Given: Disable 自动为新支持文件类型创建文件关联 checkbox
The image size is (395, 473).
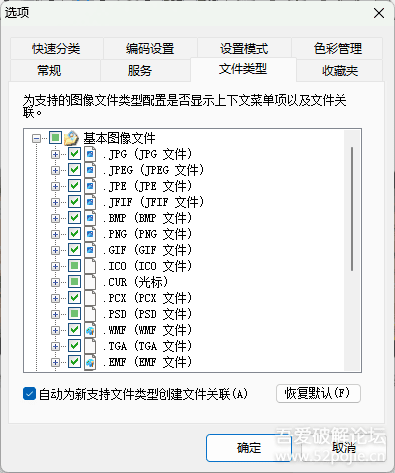Looking at the screenshot, I should pyautogui.click(x=29, y=394).
